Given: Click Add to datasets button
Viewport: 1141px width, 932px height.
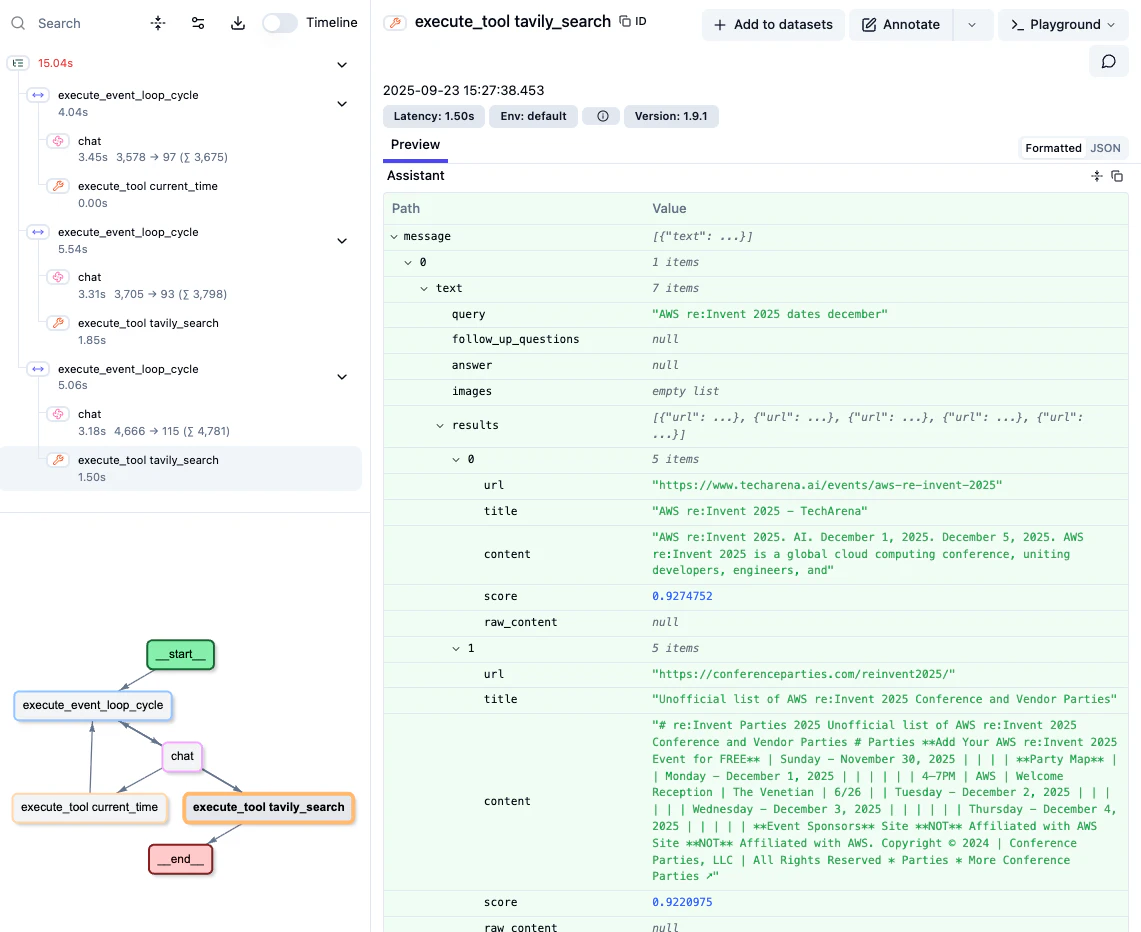Looking at the screenshot, I should click(773, 25).
